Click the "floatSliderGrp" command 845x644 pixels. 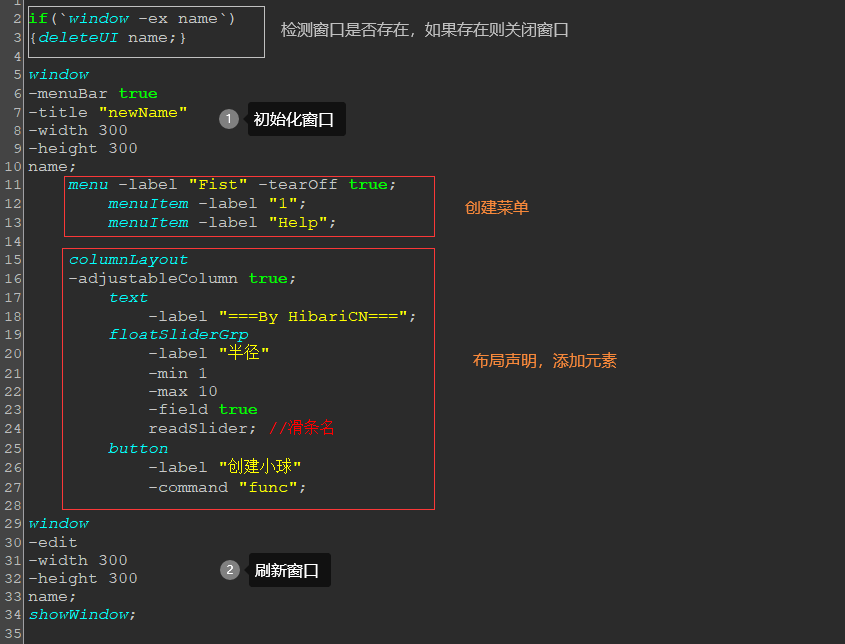pyautogui.click(x=178, y=335)
